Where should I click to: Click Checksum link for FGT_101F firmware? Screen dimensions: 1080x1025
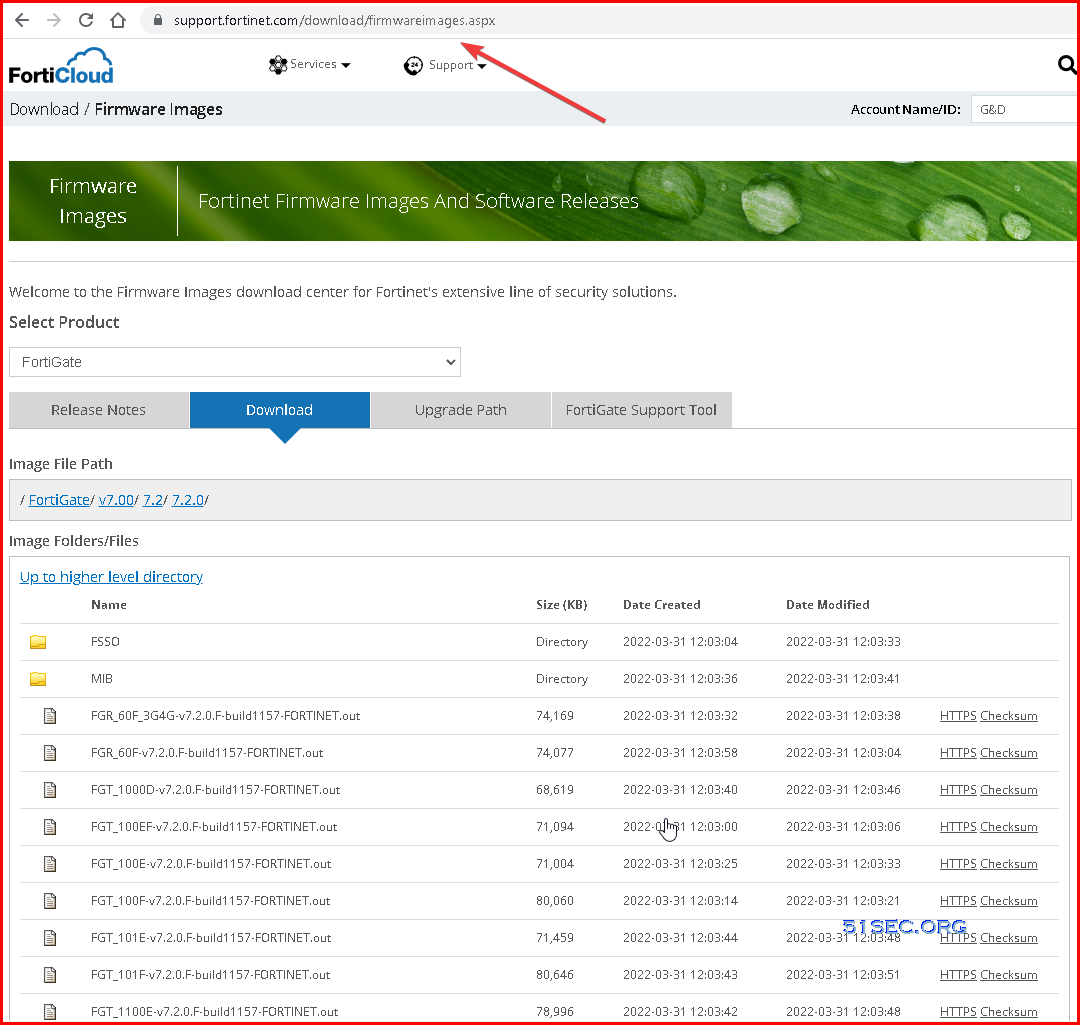[1008, 975]
